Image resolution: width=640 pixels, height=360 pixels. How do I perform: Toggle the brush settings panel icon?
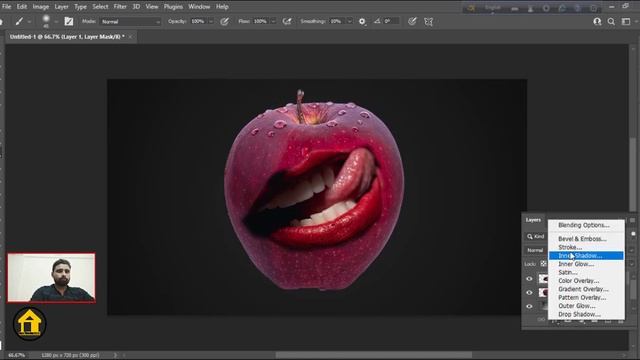tap(69, 21)
